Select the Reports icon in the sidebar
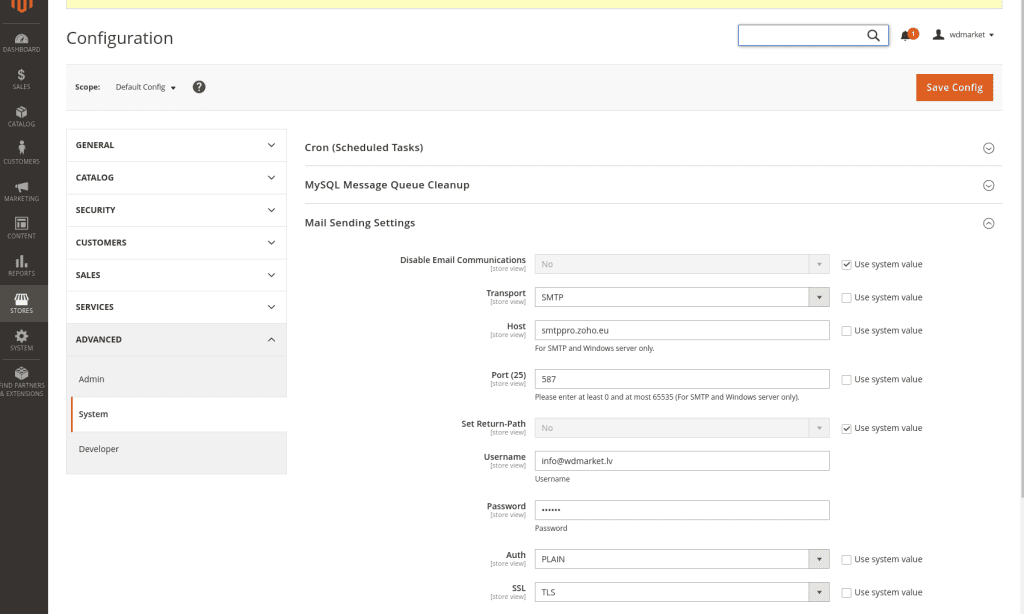Screen dimensions: 1024x614 (x=21, y=266)
